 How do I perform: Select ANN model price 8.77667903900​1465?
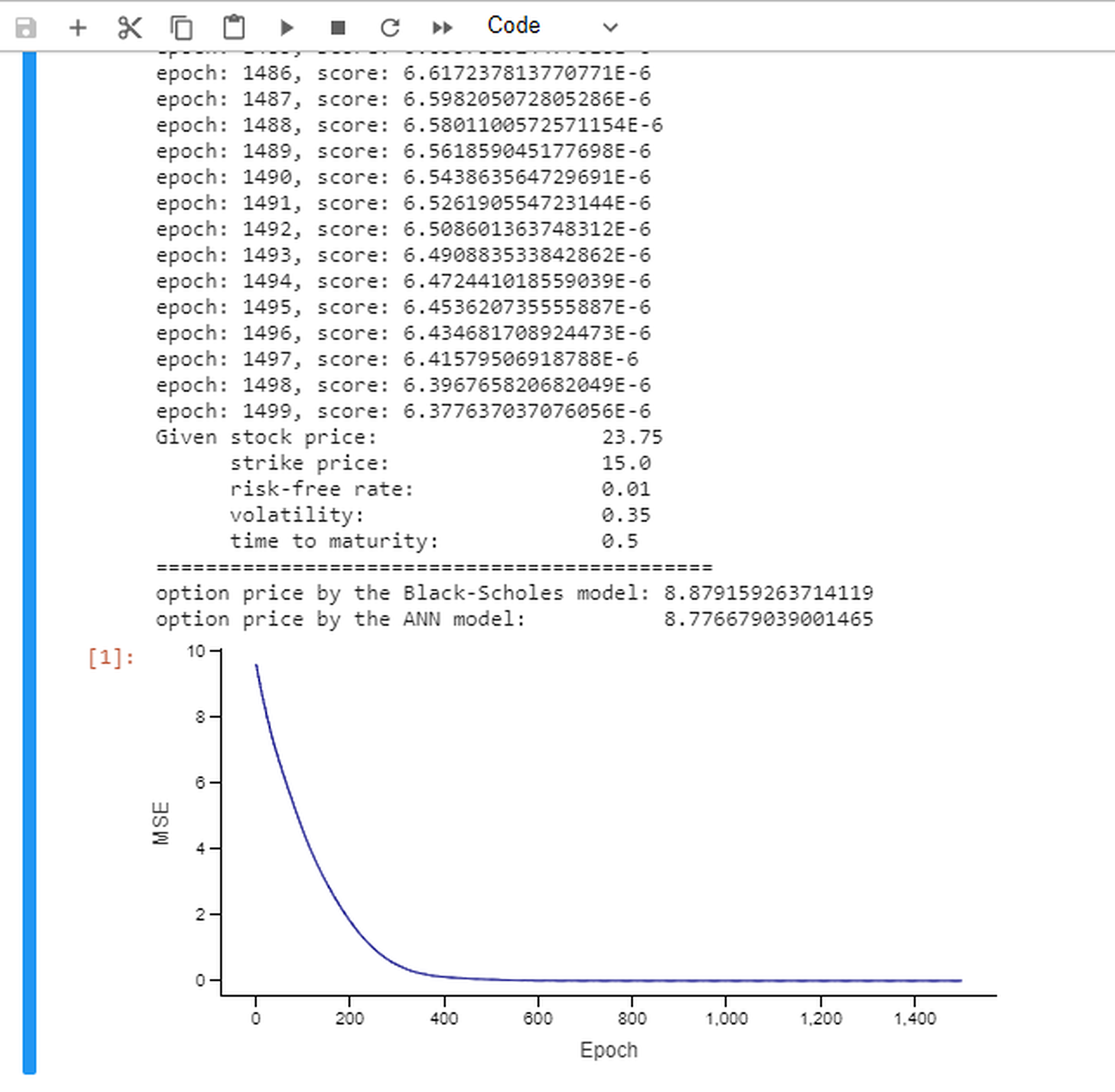(768, 619)
